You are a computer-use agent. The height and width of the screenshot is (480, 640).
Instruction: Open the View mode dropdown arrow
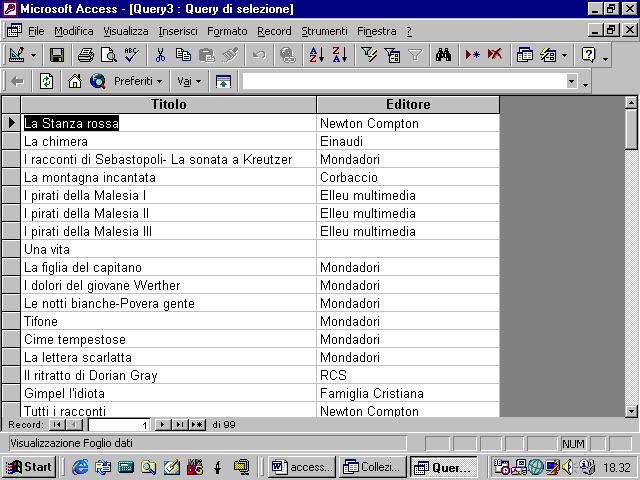pyautogui.click(x=33, y=55)
